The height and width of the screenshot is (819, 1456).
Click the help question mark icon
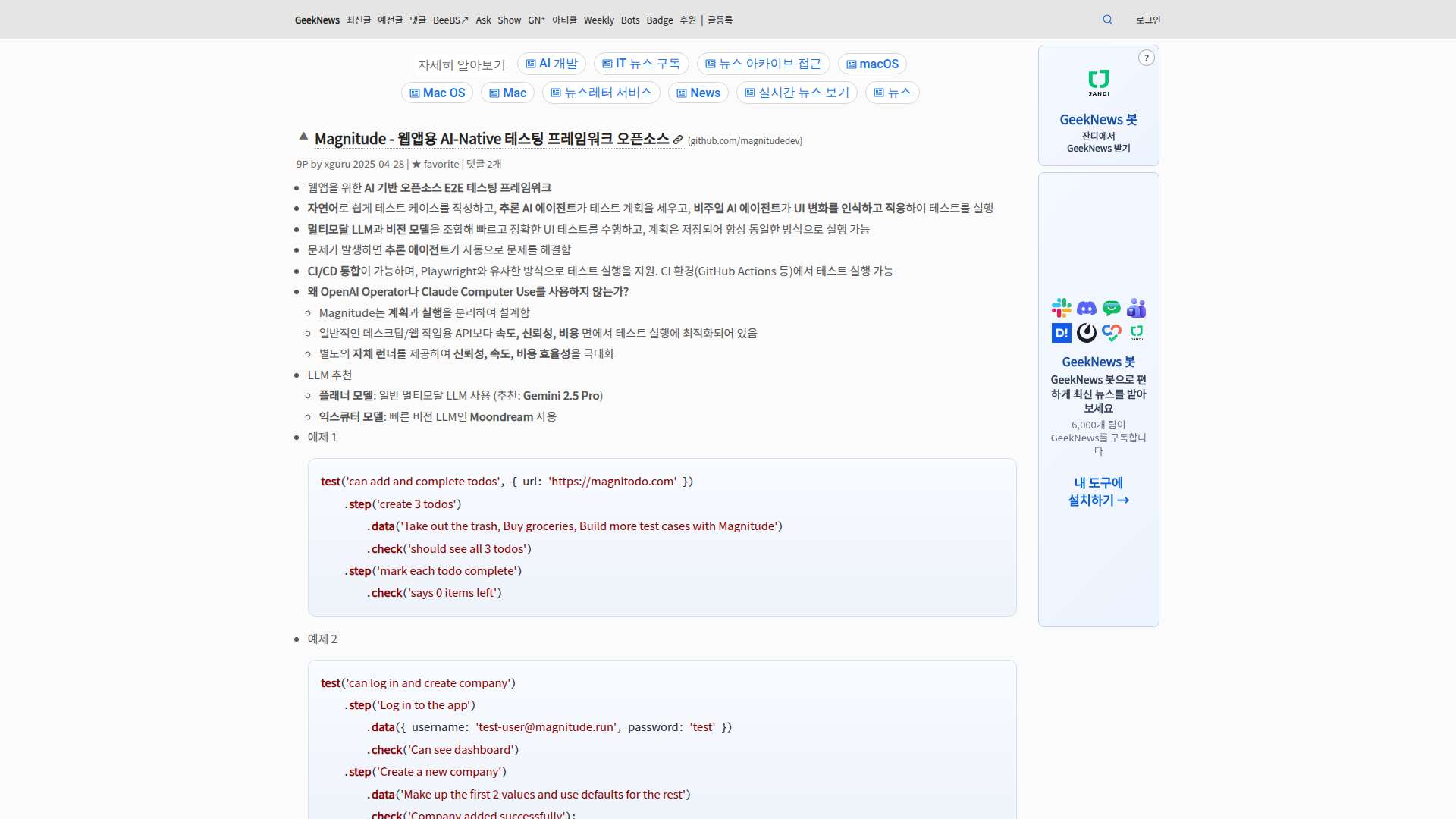click(x=1146, y=58)
